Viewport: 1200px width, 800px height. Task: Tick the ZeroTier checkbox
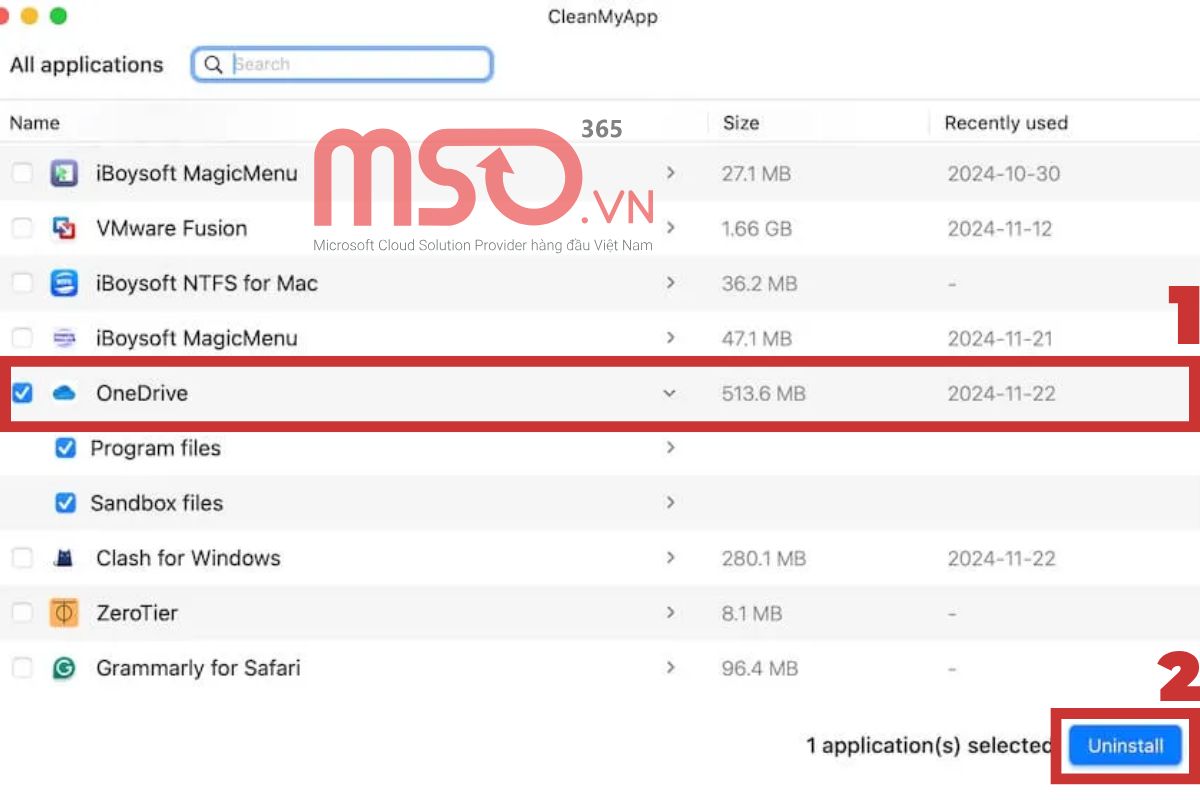pos(22,613)
